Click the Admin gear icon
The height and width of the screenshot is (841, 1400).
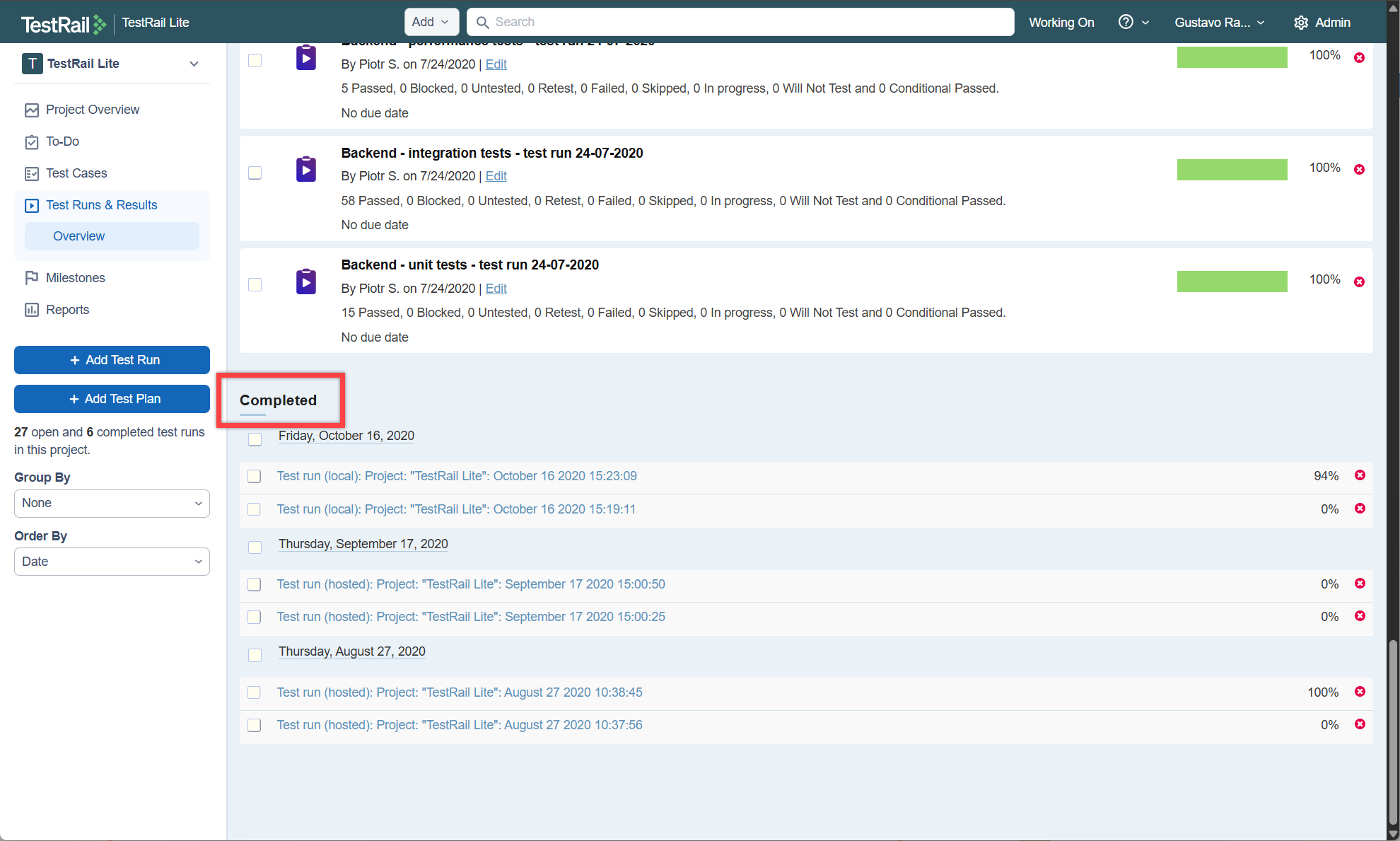[x=1301, y=23]
